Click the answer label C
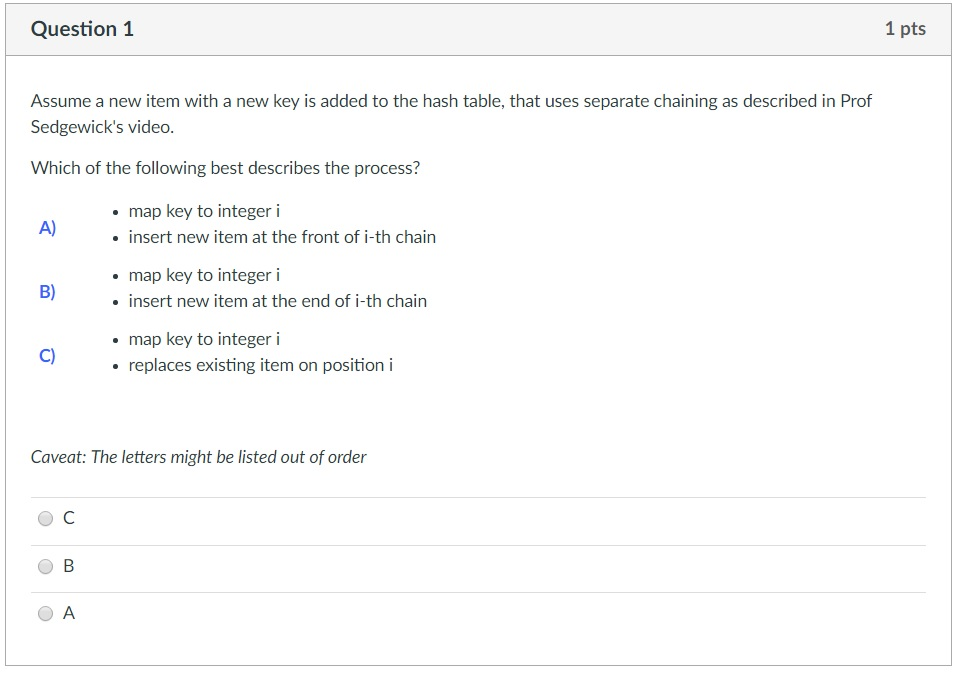Image resolution: width=964 pixels, height=673 pixels. pos(68,518)
